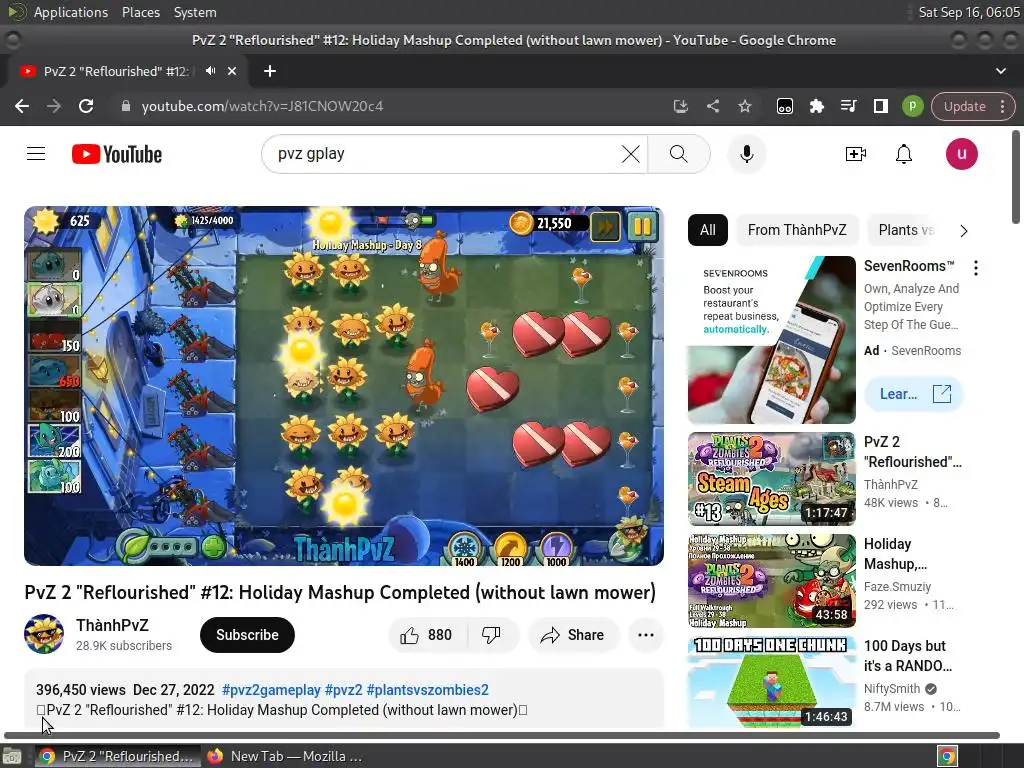Image resolution: width=1024 pixels, height=768 pixels.
Task: Reload the page
Action: [86, 106]
